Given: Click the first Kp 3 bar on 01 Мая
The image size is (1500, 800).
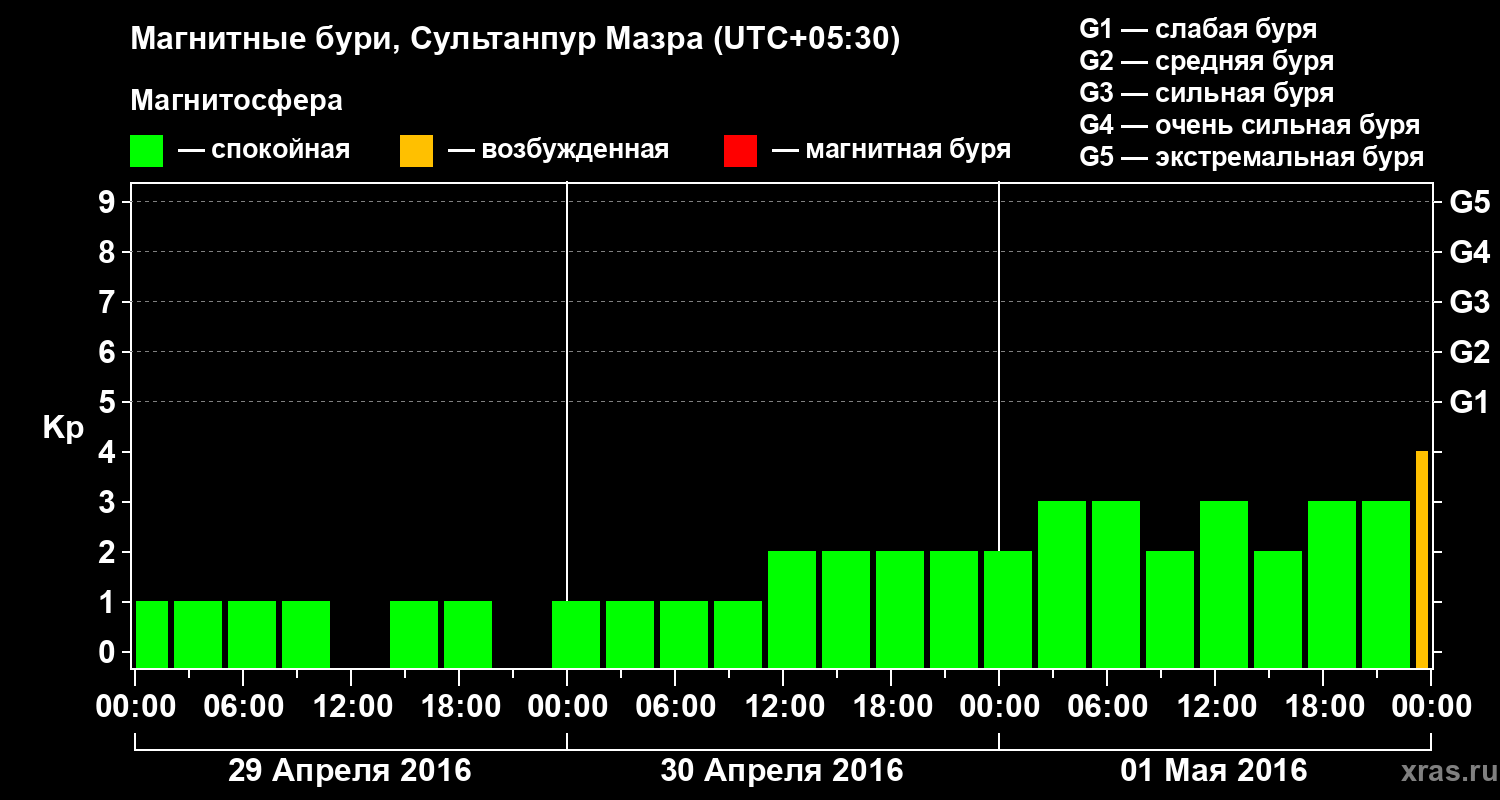Looking at the screenshot, I should tap(1062, 584).
